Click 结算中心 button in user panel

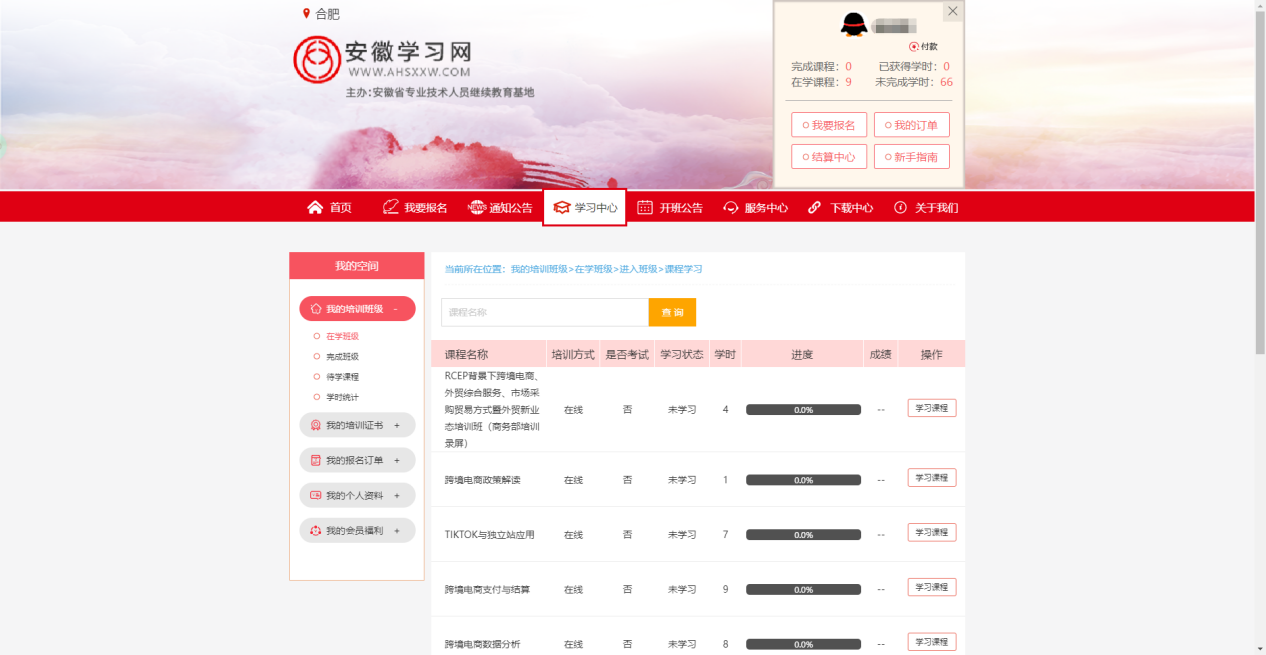point(829,157)
